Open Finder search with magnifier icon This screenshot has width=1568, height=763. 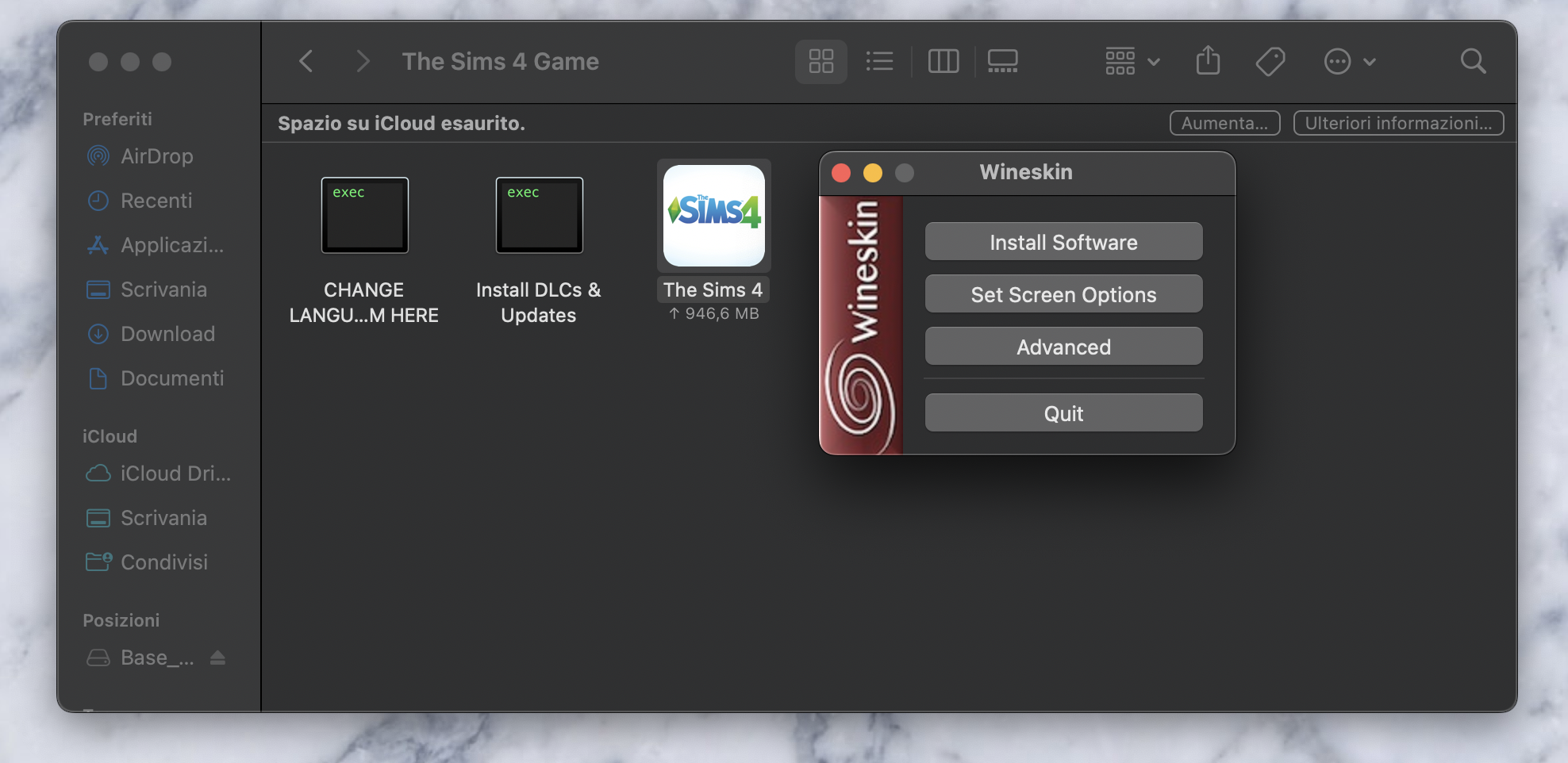click(x=1473, y=61)
